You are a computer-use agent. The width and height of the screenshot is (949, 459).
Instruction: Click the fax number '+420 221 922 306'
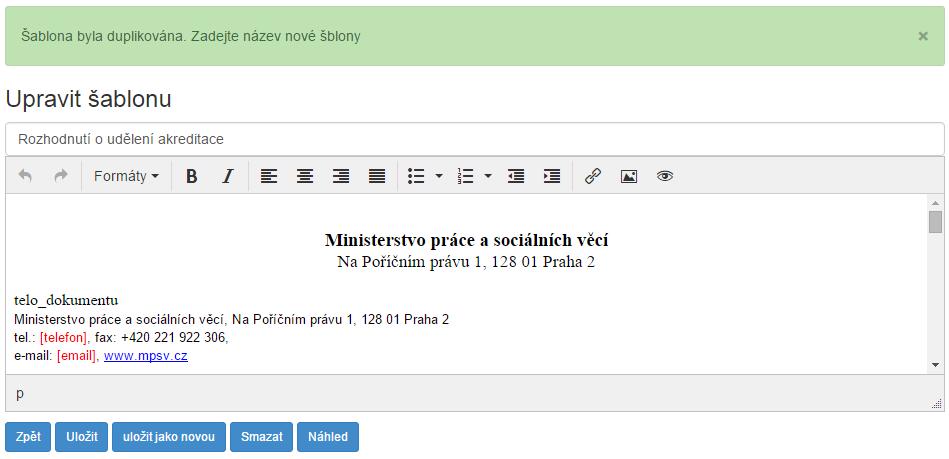click(173, 338)
